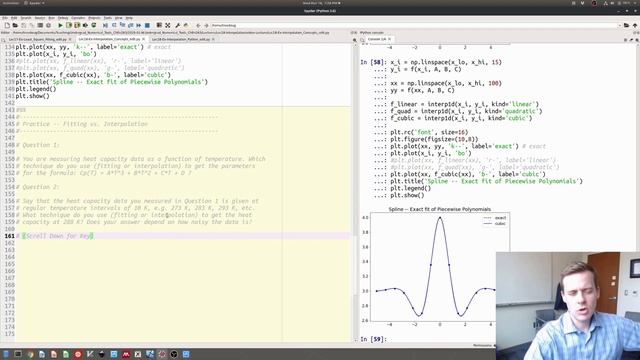Screen dimensions: 640x360
Task: Click the Run selection or line icon
Action: pyautogui.click(x=85, y=25)
